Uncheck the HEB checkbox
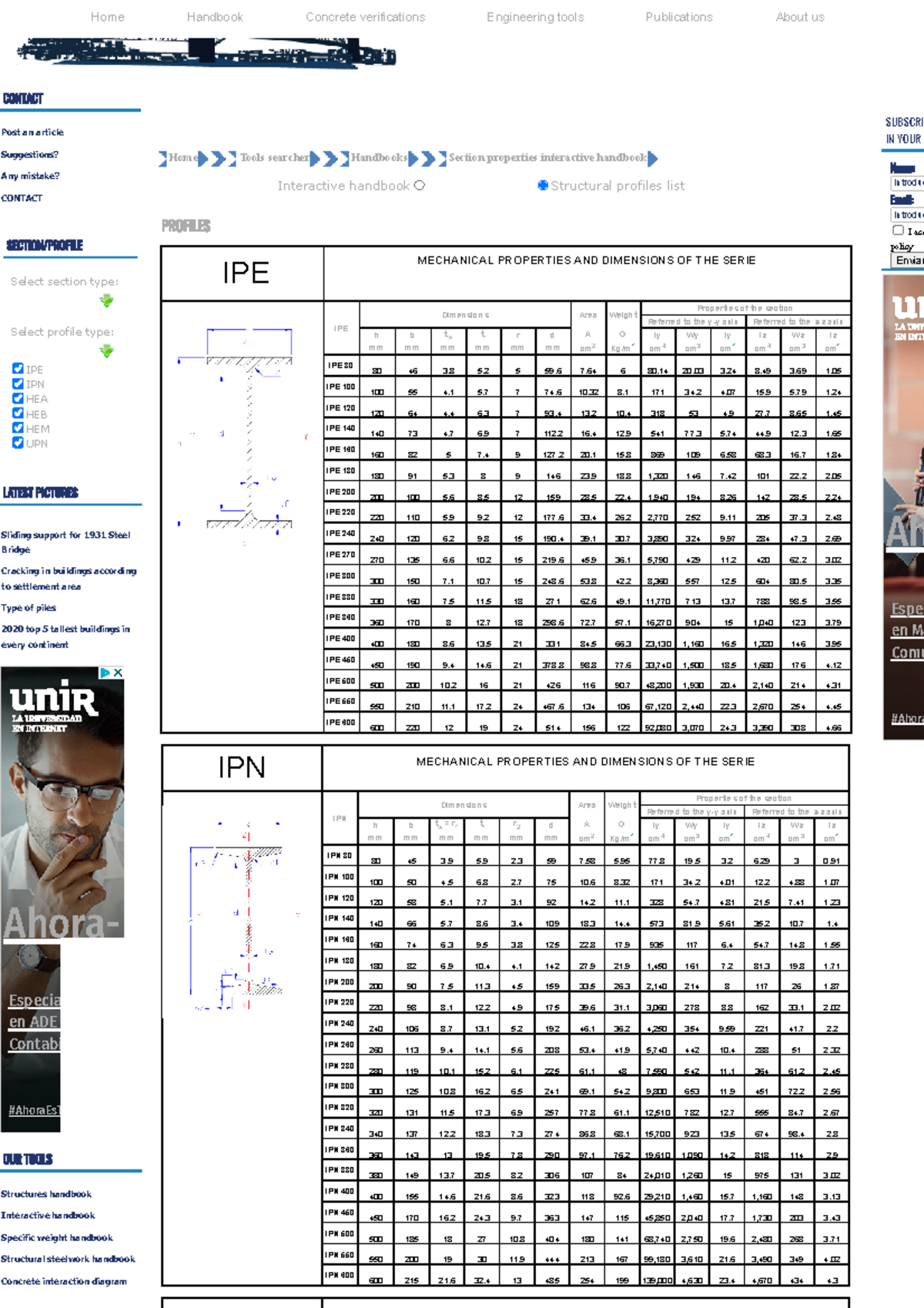Image resolution: width=924 pixels, height=1308 pixels. (x=18, y=414)
